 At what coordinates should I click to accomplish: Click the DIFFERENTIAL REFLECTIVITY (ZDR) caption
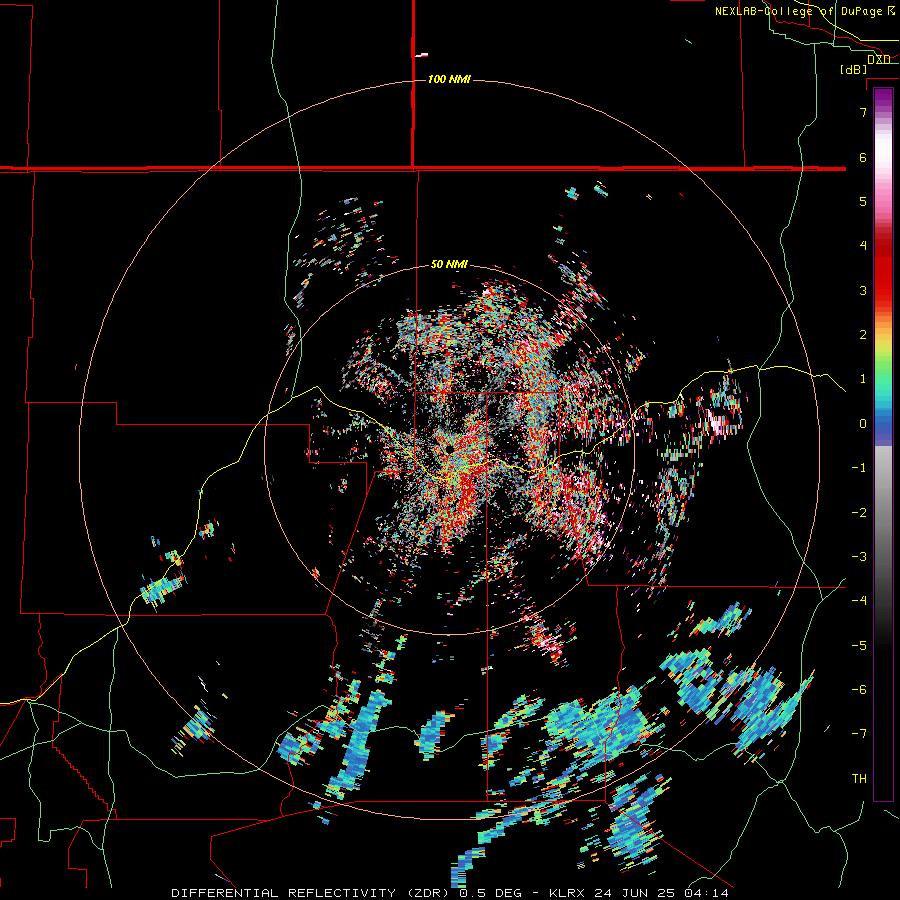tap(312, 893)
